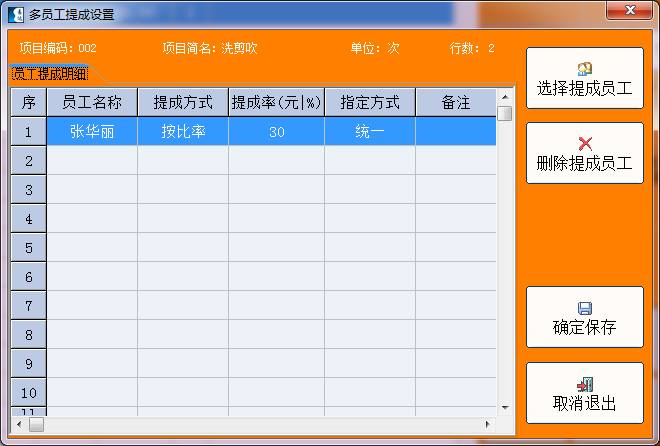Close the 多员工提成设置 window
Image resolution: width=660 pixels, height=446 pixels.
[x=631, y=11]
